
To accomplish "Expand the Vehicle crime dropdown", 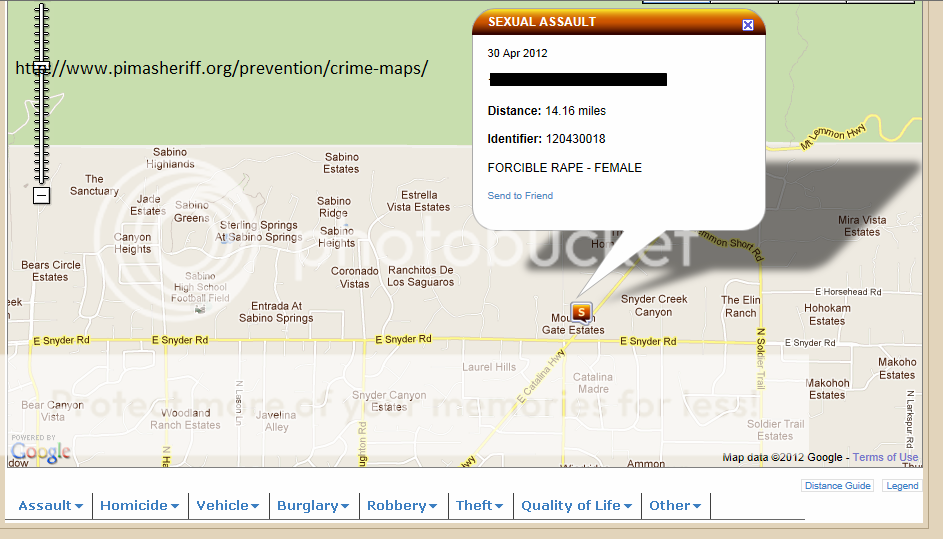I will pos(228,506).
